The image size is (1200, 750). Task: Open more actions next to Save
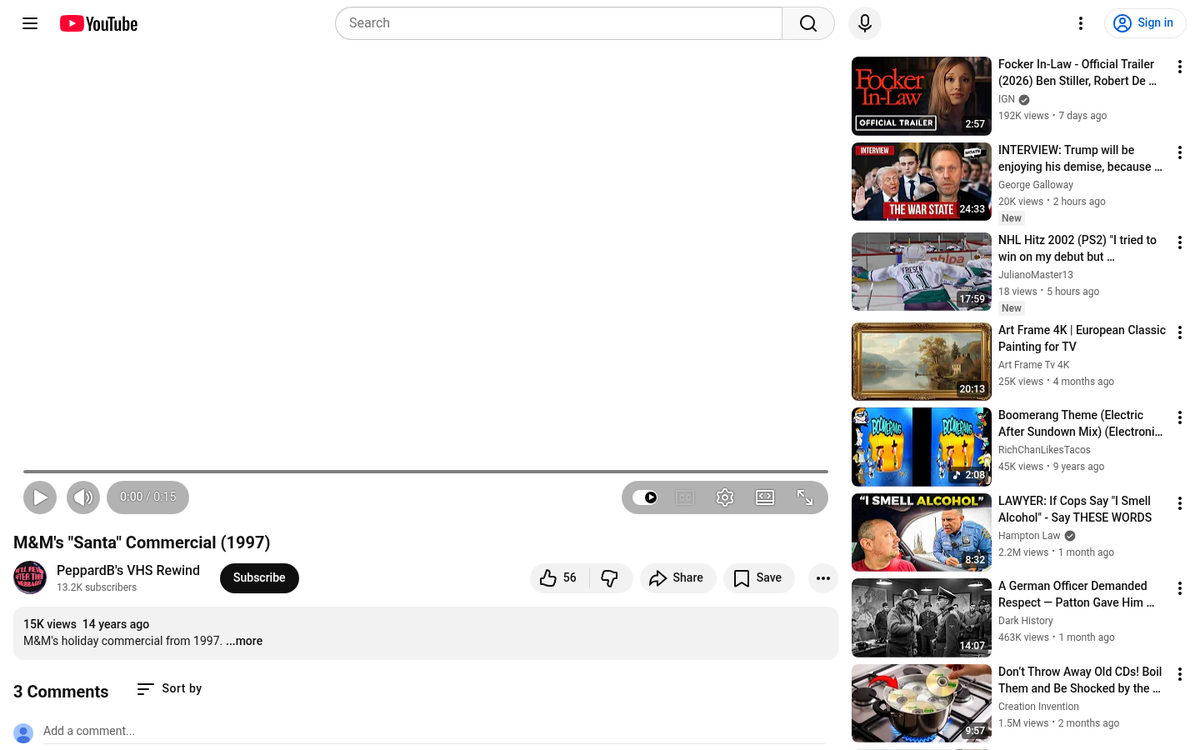[823, 578]
